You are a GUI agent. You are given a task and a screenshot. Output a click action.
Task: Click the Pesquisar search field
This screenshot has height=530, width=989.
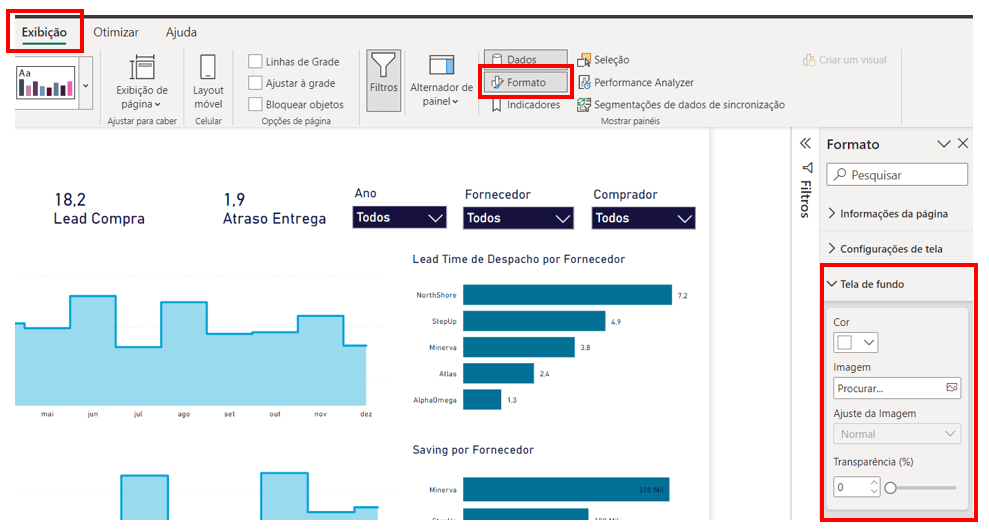point(897,175)
